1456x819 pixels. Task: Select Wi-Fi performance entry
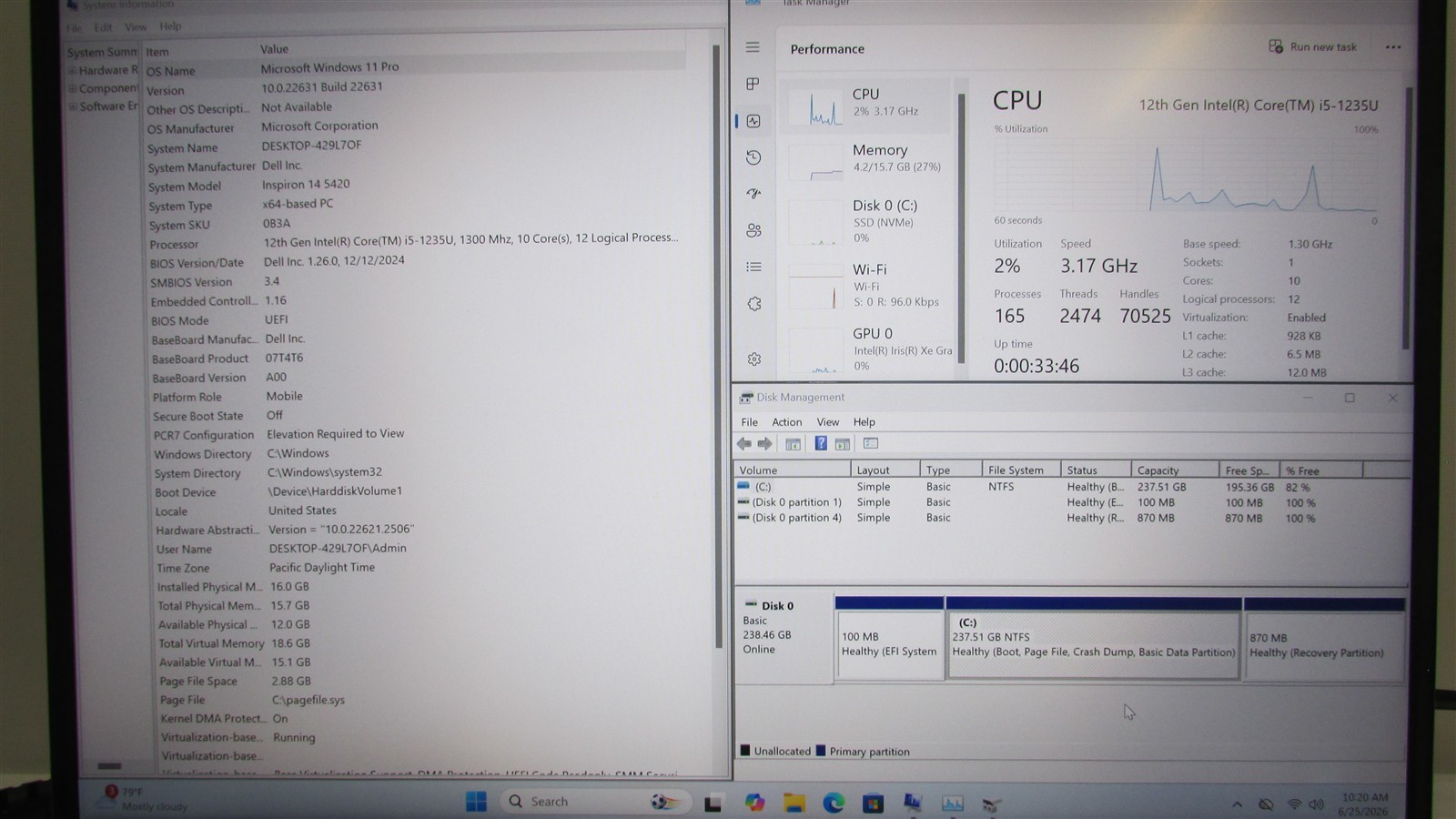pos(868,285)
